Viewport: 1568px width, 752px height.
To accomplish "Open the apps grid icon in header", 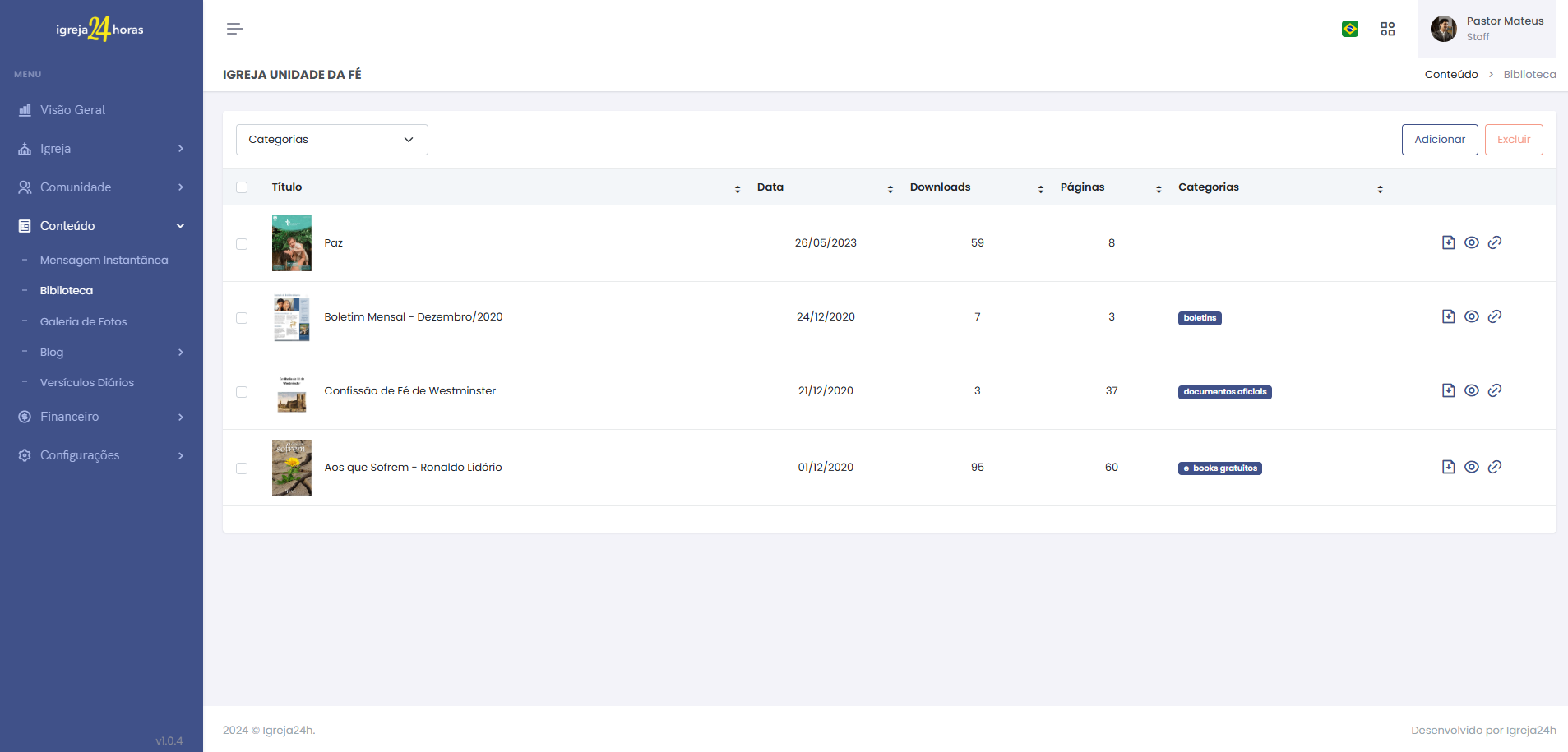I will (x=1387, y=29).
